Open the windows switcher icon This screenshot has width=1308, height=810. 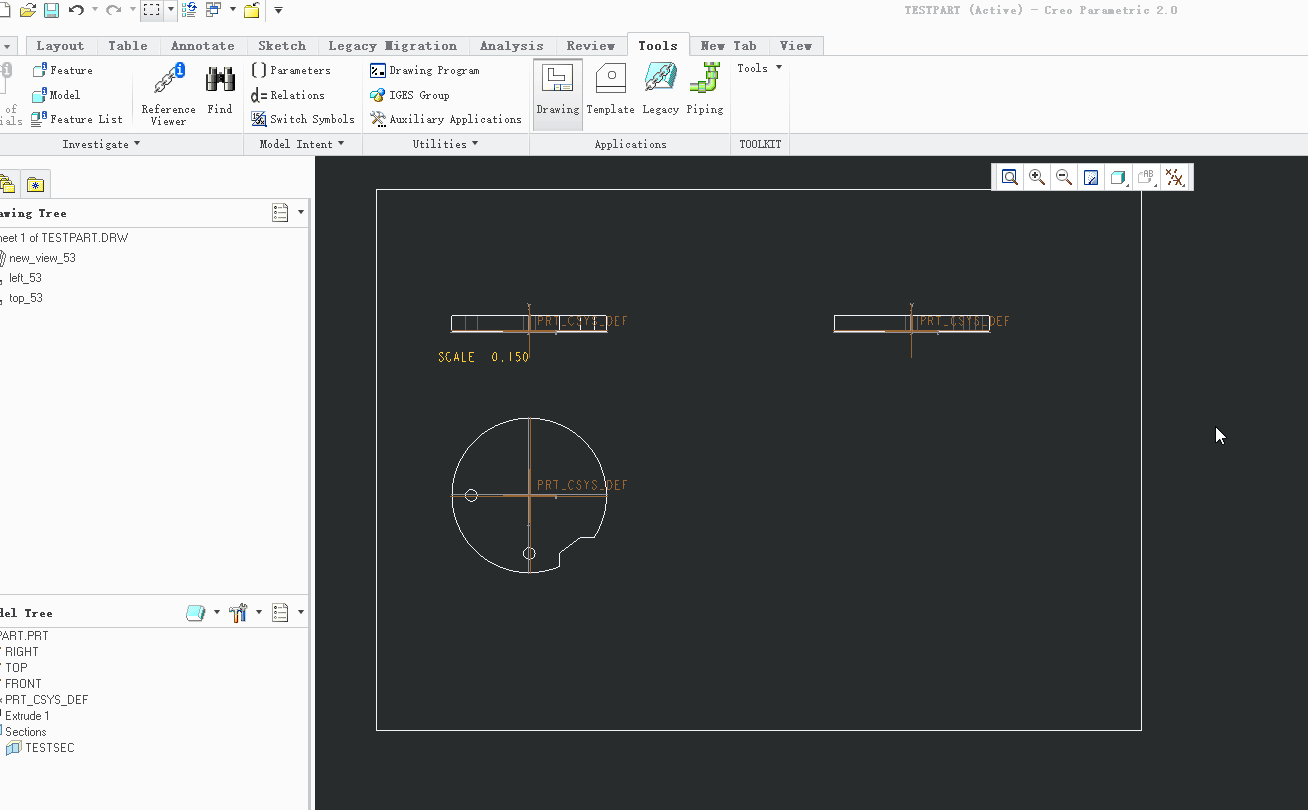point(214,10)
